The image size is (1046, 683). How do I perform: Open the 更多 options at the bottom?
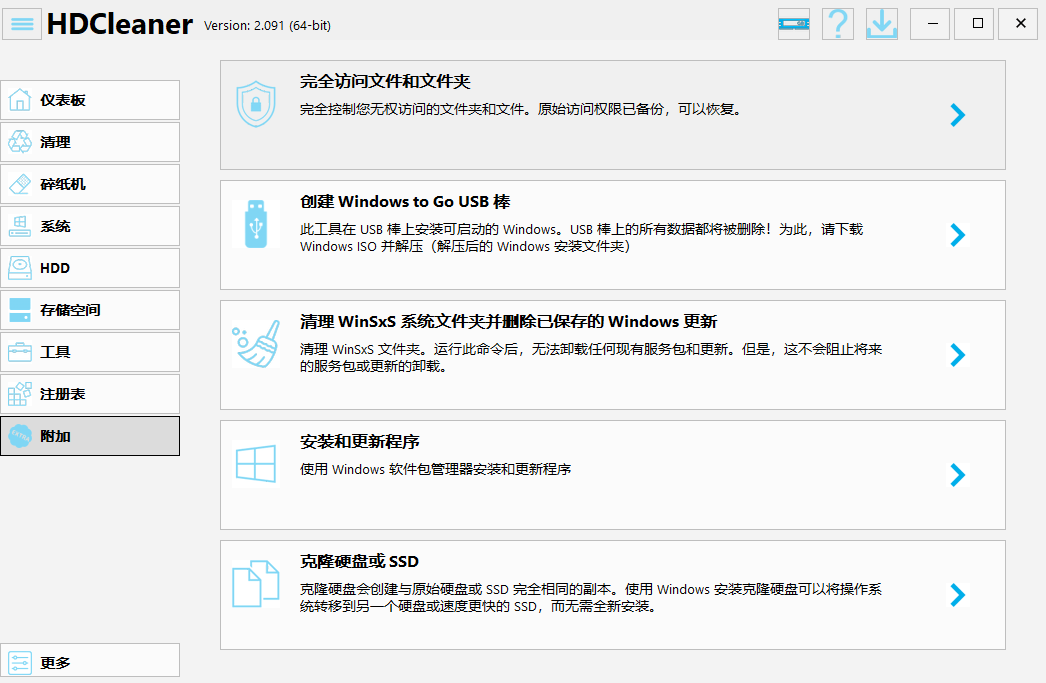pos(90,660)
